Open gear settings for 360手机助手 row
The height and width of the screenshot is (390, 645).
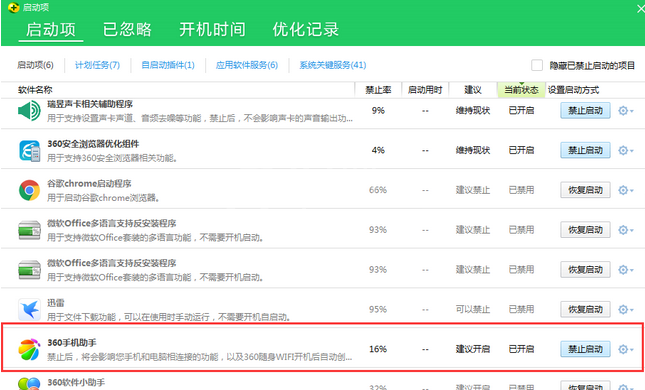[x=625, y=349]
